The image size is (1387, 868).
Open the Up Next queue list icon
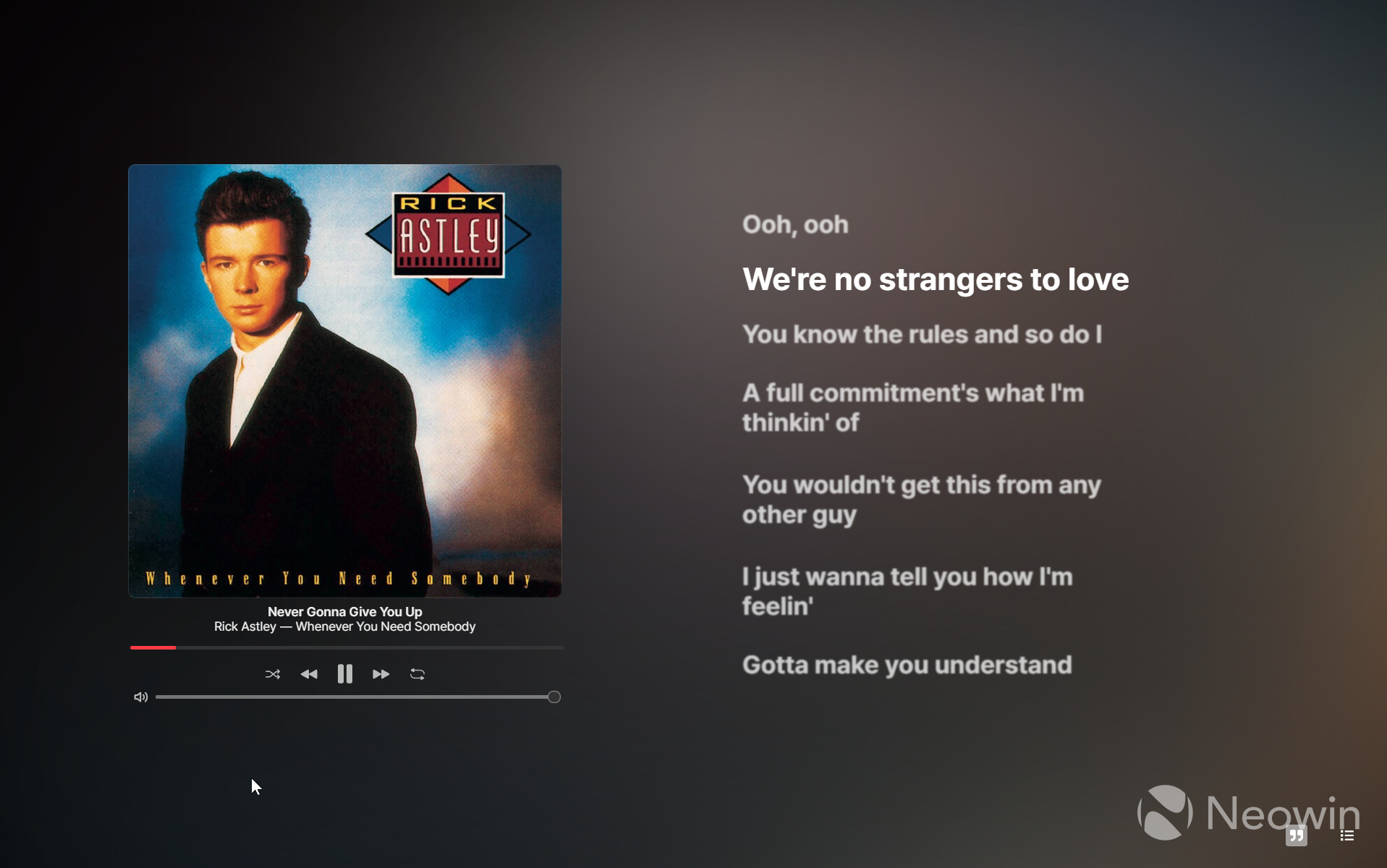point(1346,835)
